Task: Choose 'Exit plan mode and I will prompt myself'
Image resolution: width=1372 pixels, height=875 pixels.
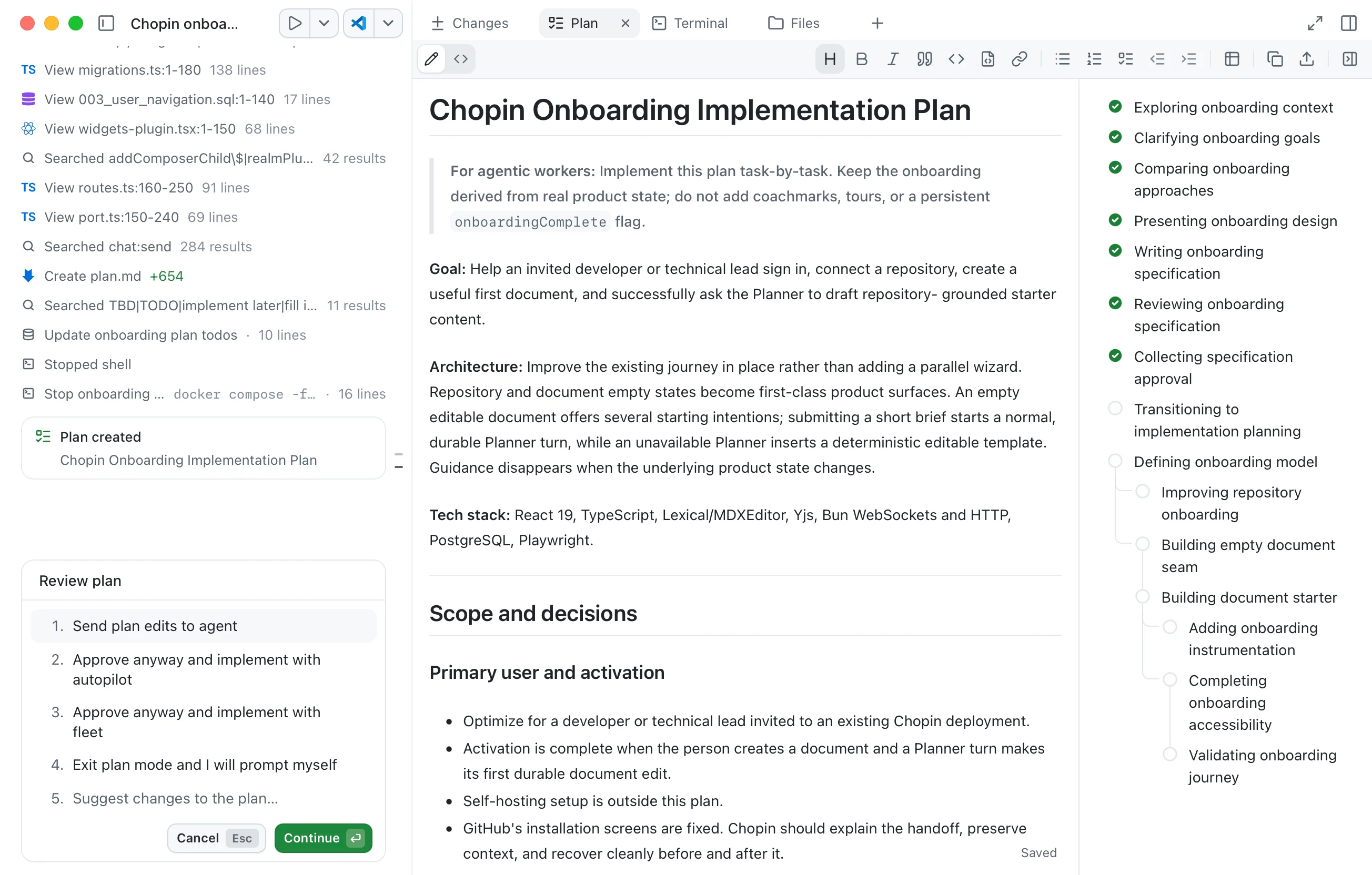Action: [x=204, y=765]
